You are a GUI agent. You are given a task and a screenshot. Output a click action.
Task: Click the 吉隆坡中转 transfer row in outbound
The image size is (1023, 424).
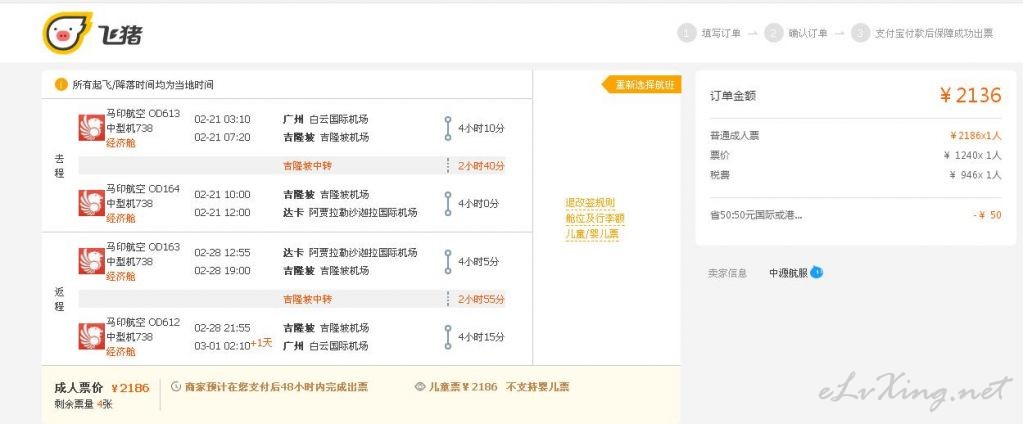(x=292, y=166)
